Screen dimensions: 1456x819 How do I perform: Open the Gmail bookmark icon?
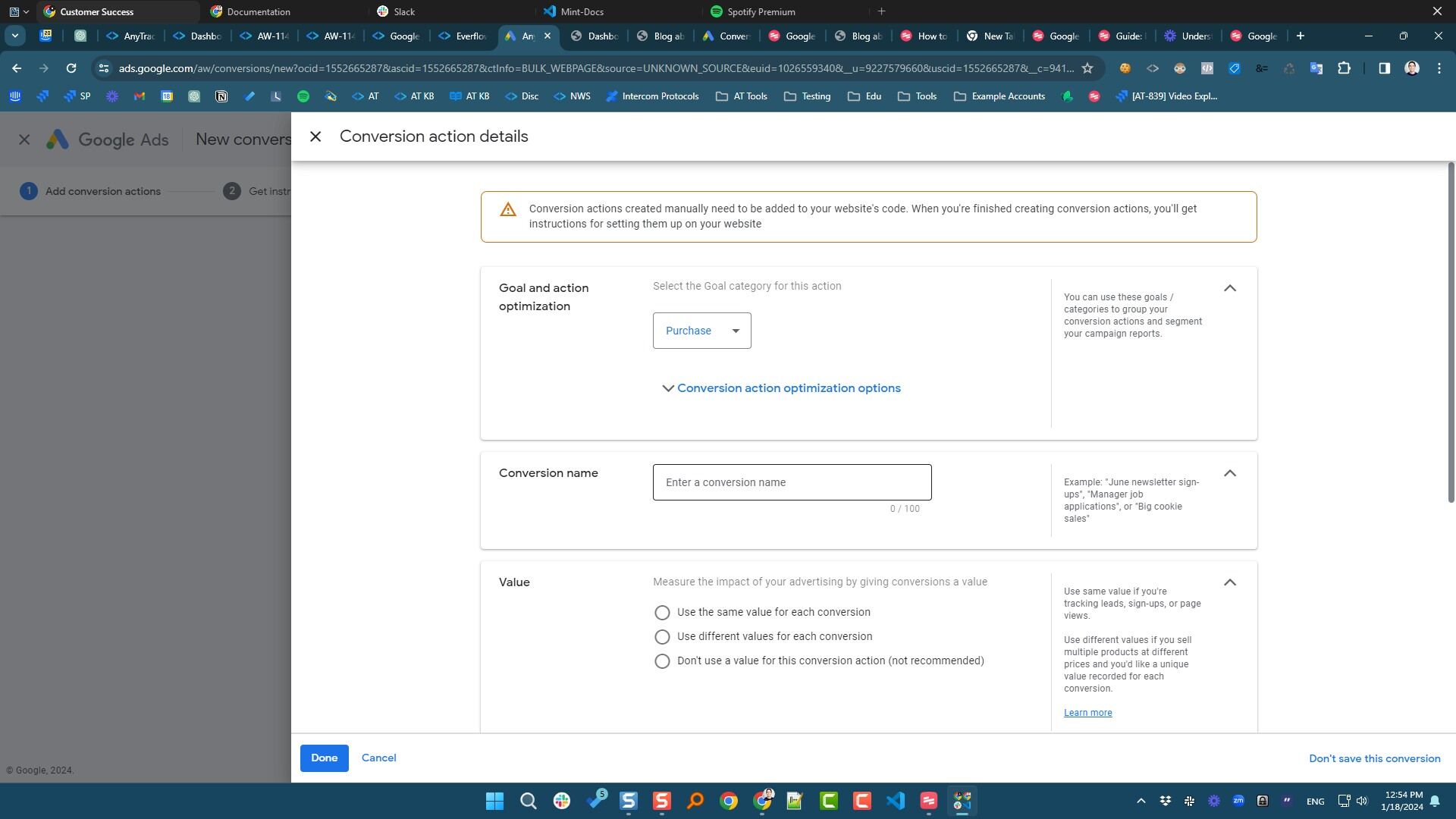point(140,96)
